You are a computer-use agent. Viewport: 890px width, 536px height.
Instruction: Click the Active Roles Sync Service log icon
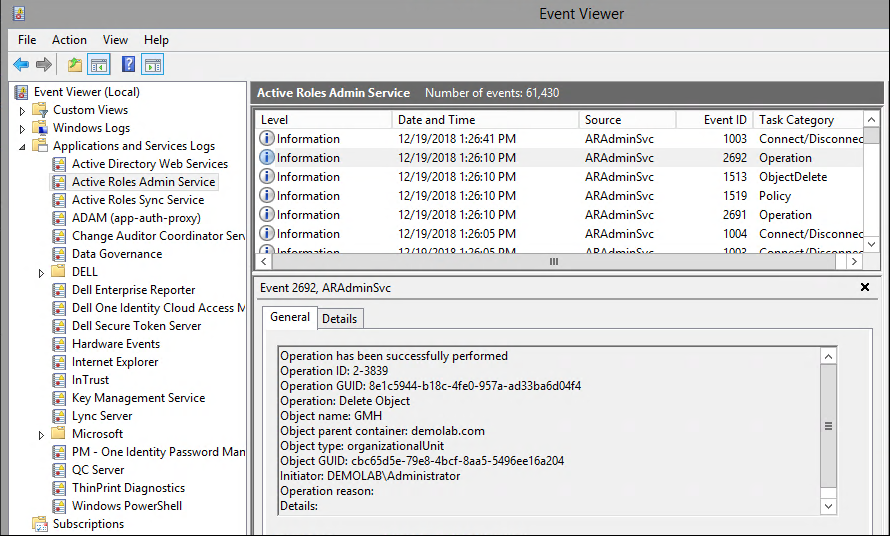[59, 200]
